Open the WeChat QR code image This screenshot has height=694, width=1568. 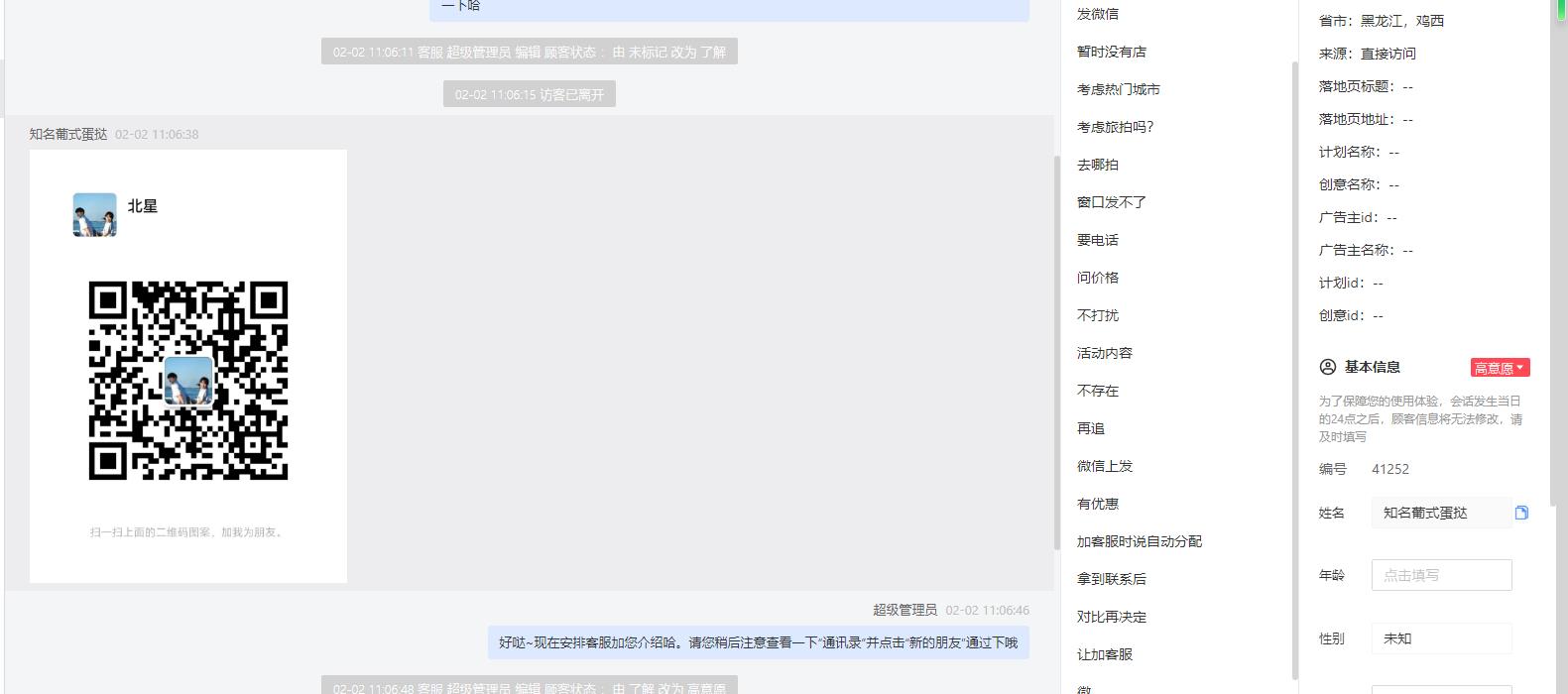click(x=188, y=381)
